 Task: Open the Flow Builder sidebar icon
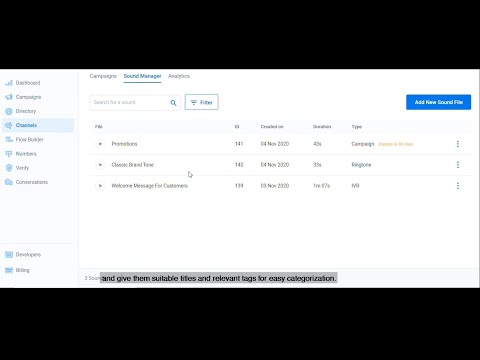[9, 140]
